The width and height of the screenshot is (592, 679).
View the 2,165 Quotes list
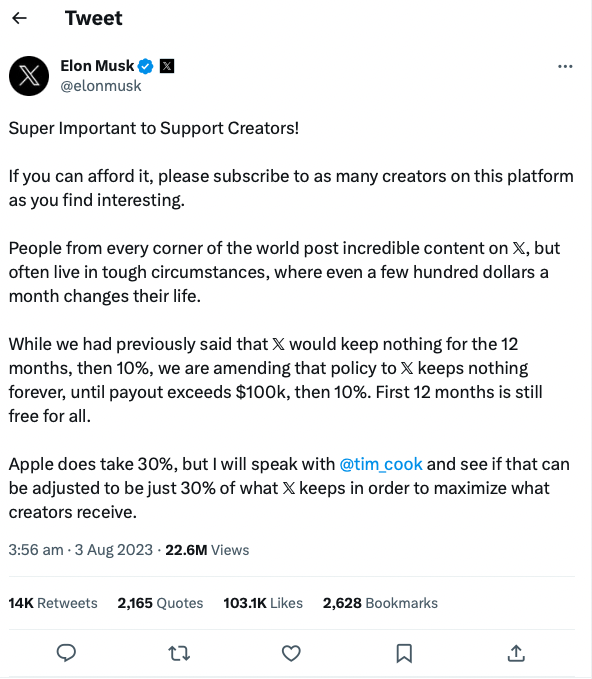point(160,603)
